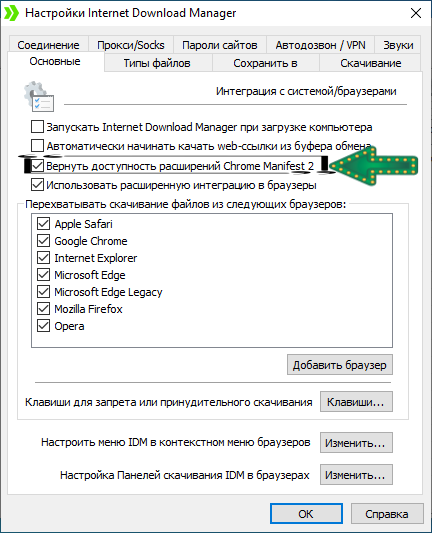Toggle auto-download of web links from clipboard
This screenshot has height=533, width=432.
point(37,146)
